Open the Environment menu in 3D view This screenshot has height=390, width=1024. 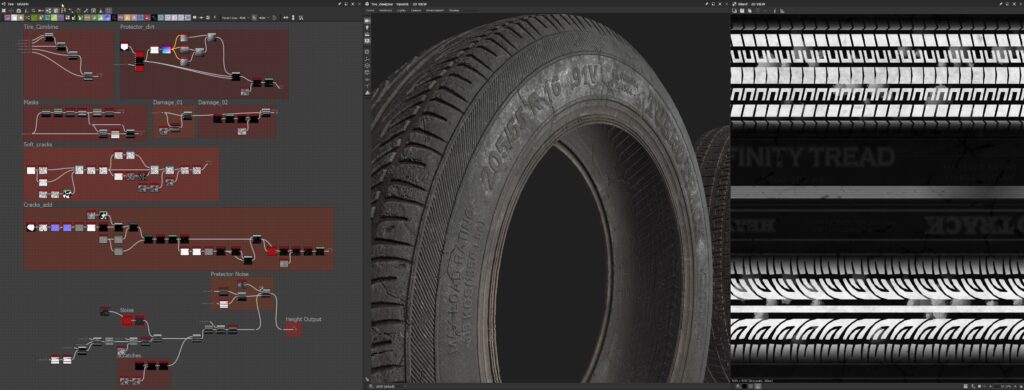[435, 10]
